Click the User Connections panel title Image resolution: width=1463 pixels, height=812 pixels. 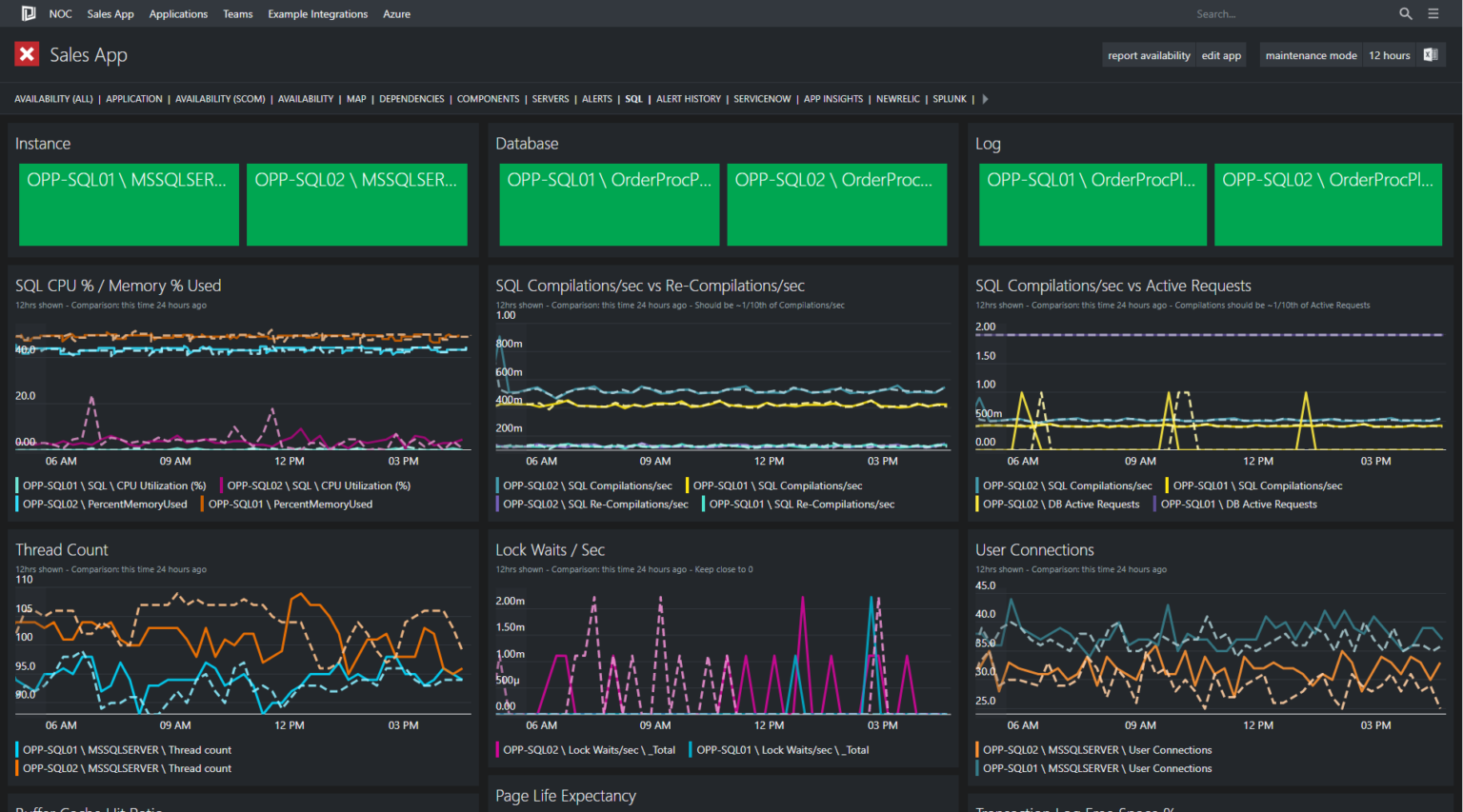[1034, 550]
